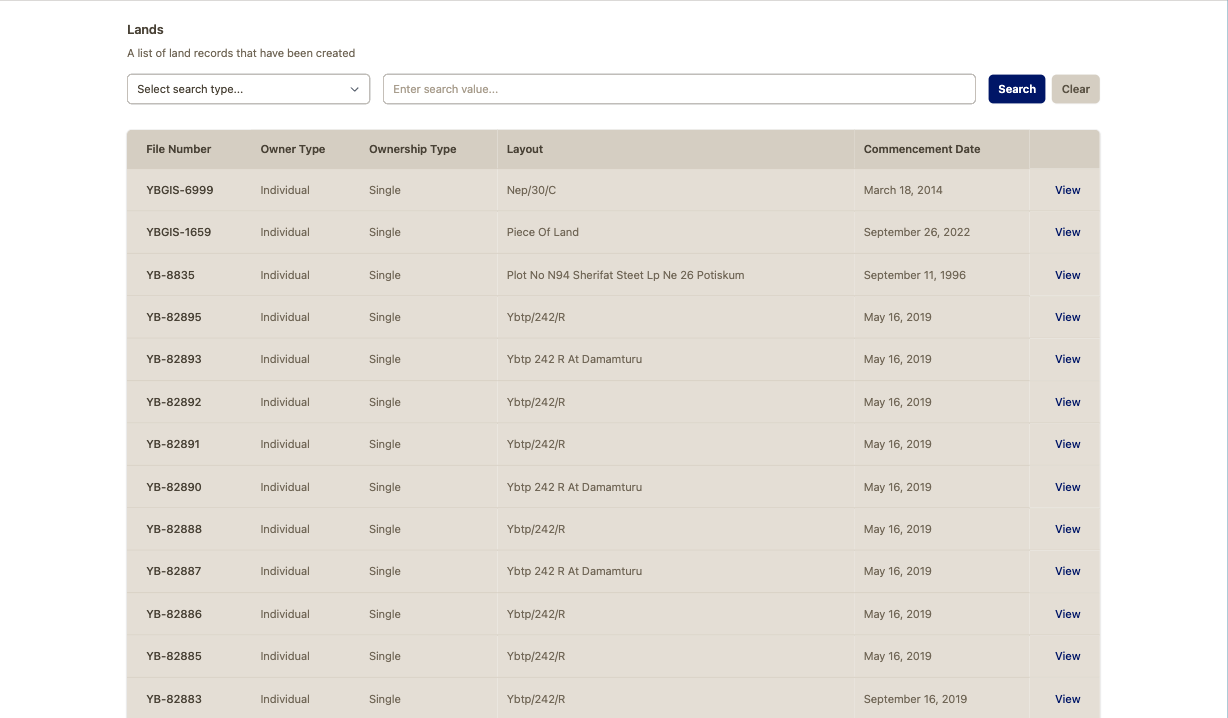View land record YB-82890
Image resolution: width=1228 pixels, height=718 pixels.
point(1067,487)
